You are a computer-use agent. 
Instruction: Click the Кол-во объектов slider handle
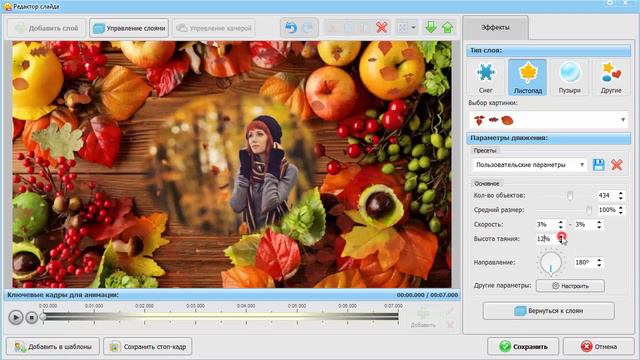click(x=570, y=196)
